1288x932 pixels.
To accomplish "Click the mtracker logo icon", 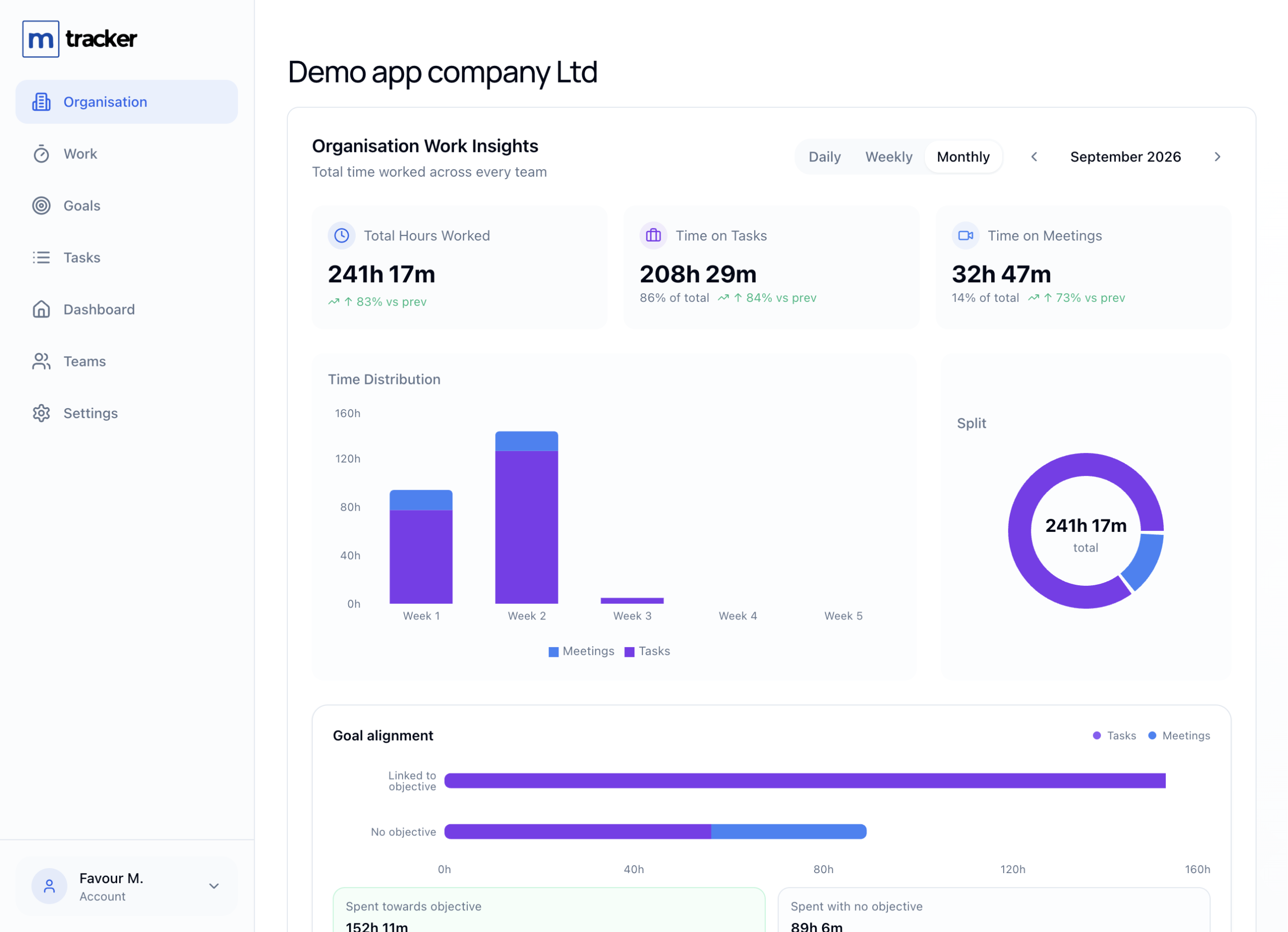I will 41,39.
